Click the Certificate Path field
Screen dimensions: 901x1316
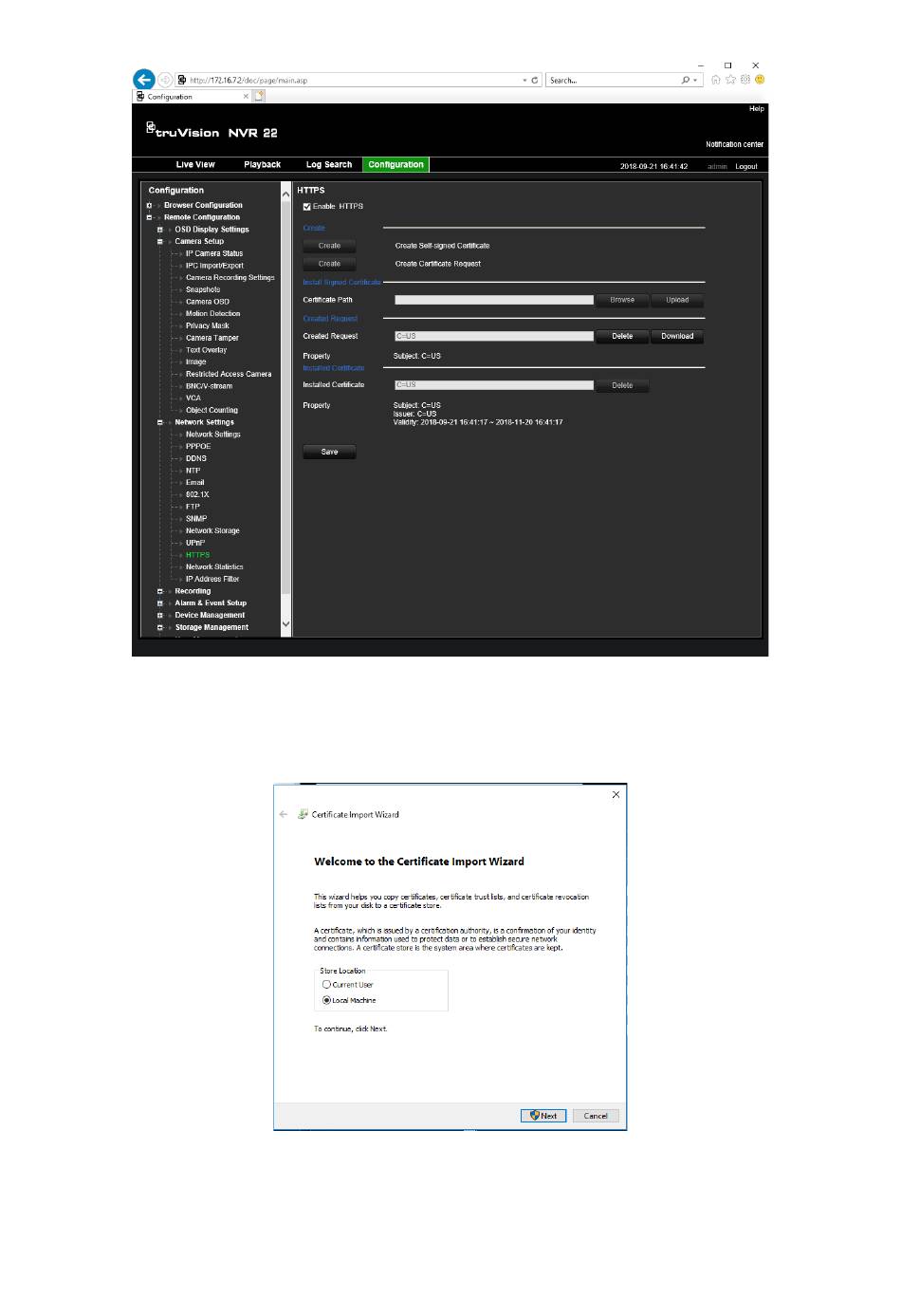pyautogui.click(x=494, y=300)
